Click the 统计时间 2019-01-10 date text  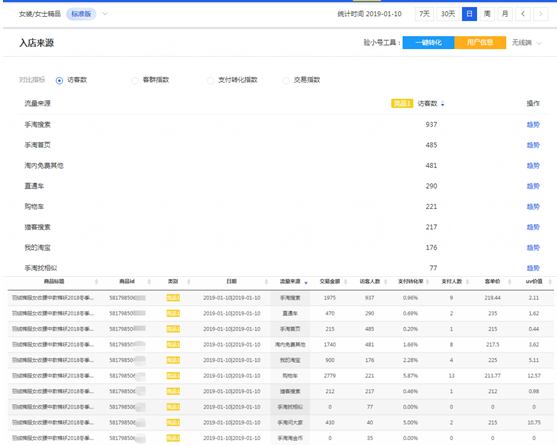369,14
